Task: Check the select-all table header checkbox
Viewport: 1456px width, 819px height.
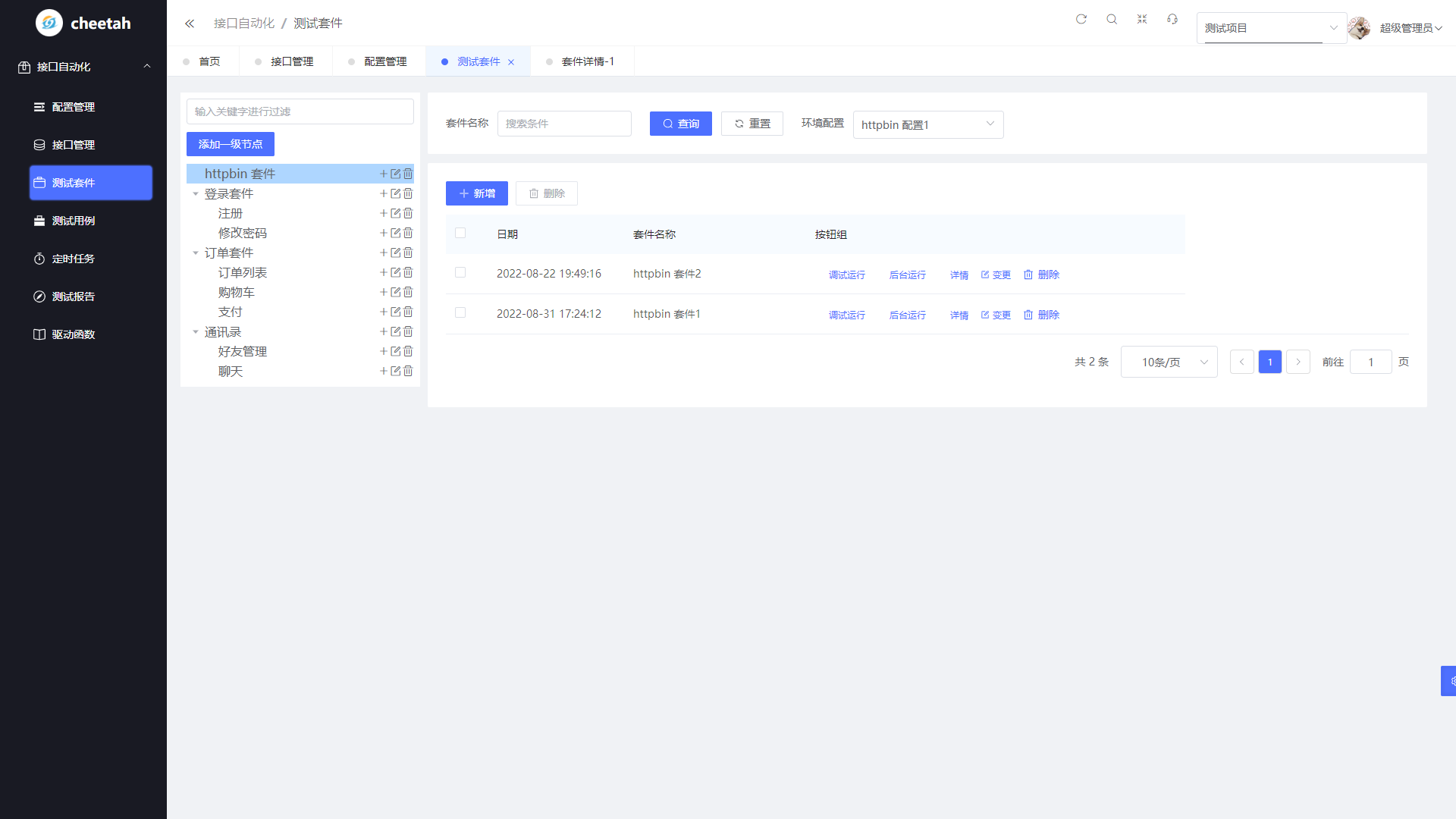Action: coord(460,233)
